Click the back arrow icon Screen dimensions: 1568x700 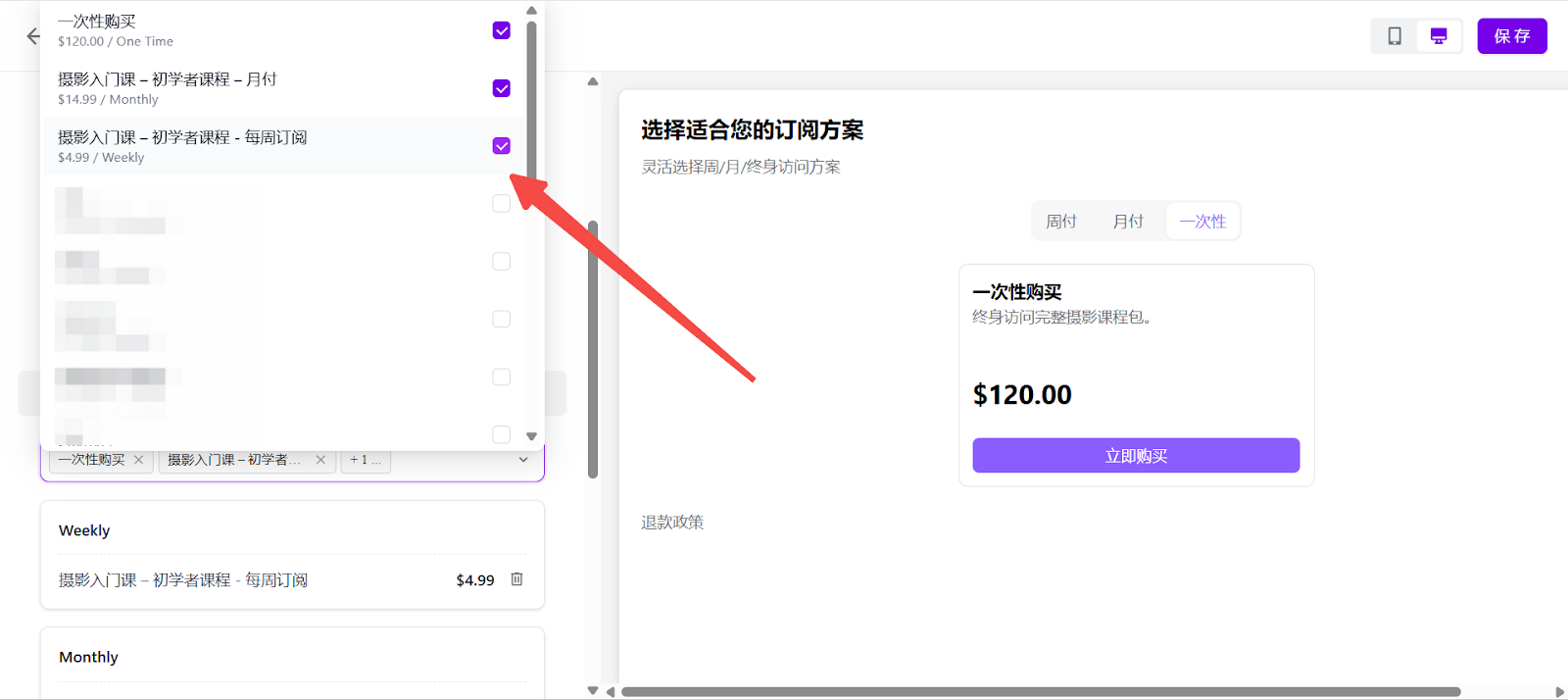33,36
